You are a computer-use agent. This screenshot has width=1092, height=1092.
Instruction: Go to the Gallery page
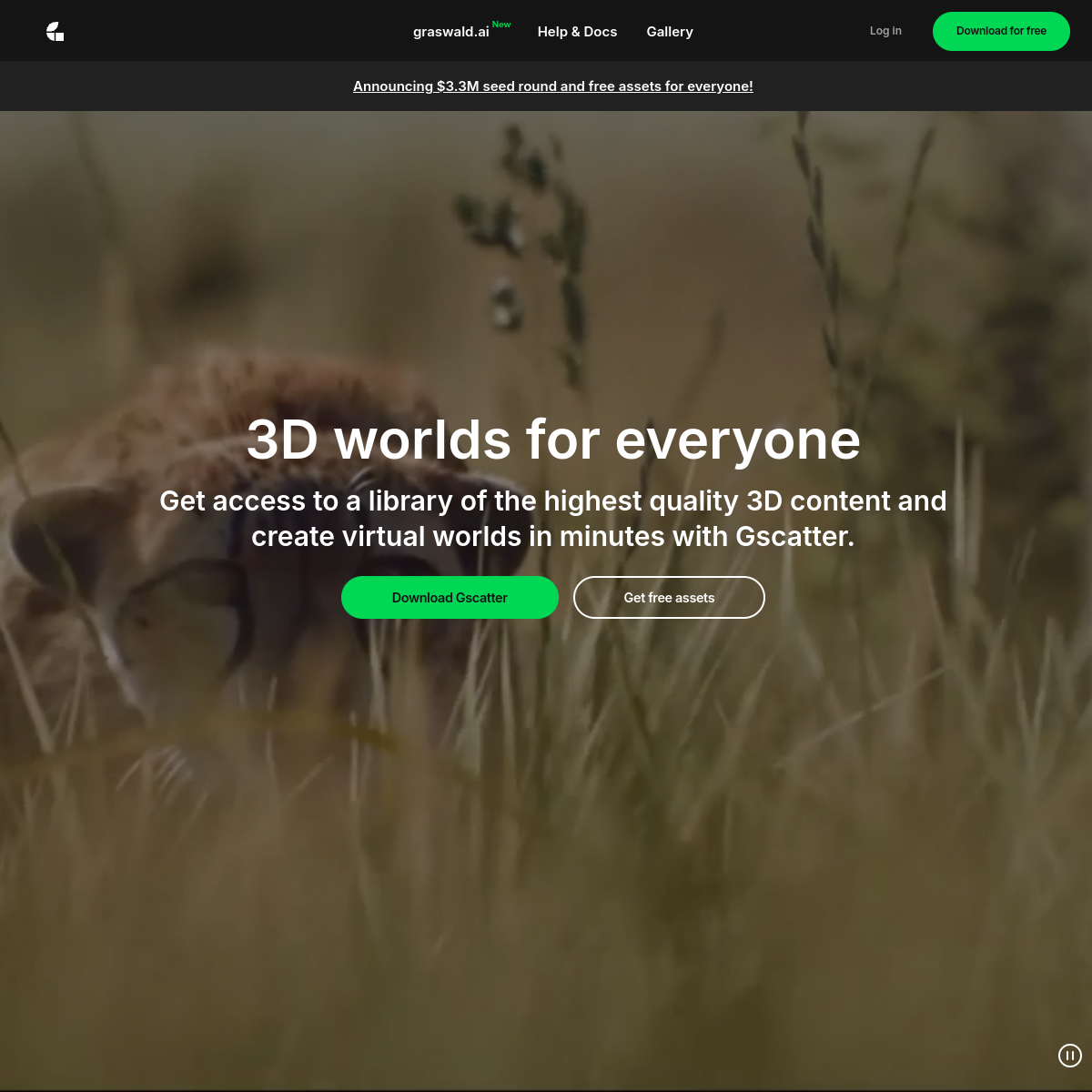coord(670,32)
